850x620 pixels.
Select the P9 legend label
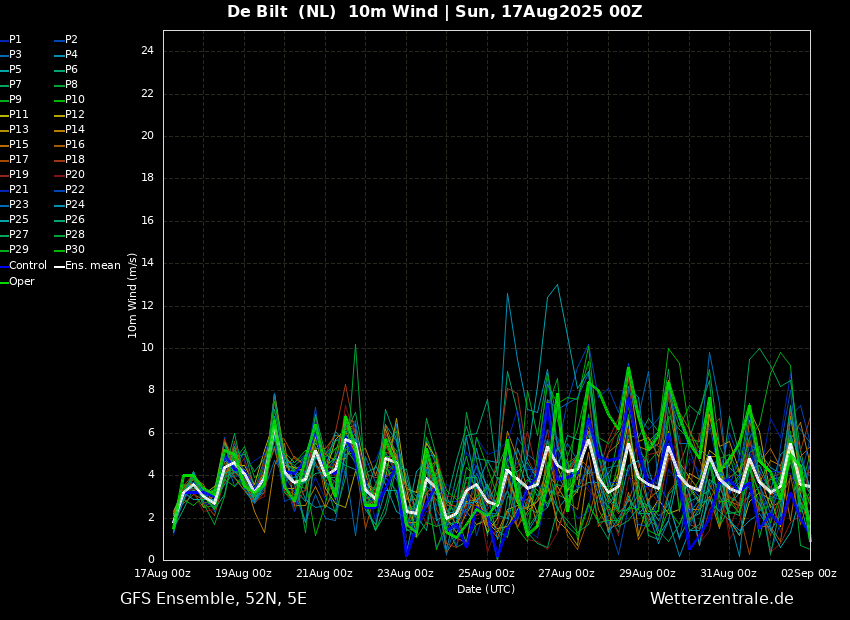pos(16,100)
